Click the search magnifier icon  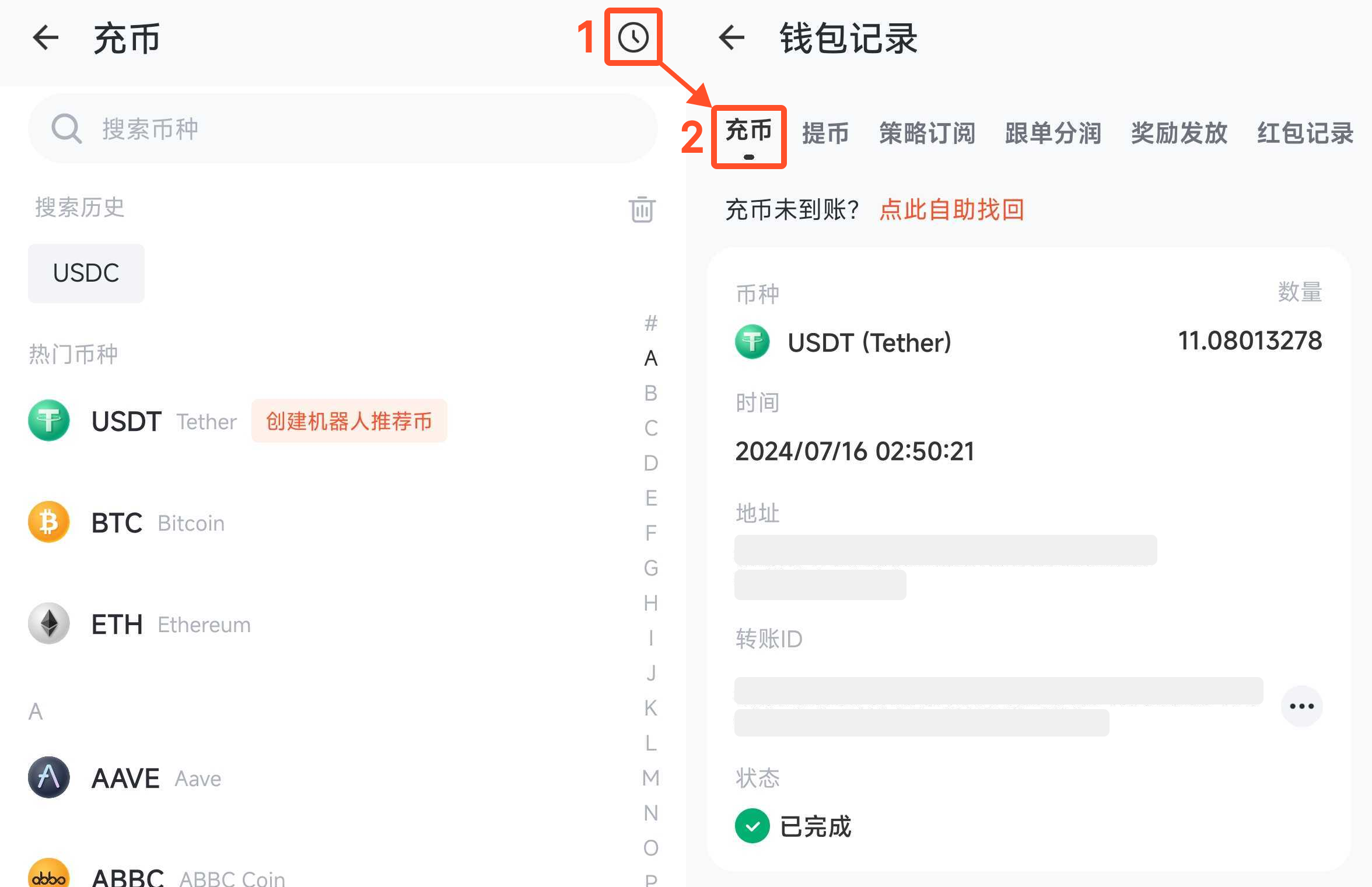[x=66, y=128]
